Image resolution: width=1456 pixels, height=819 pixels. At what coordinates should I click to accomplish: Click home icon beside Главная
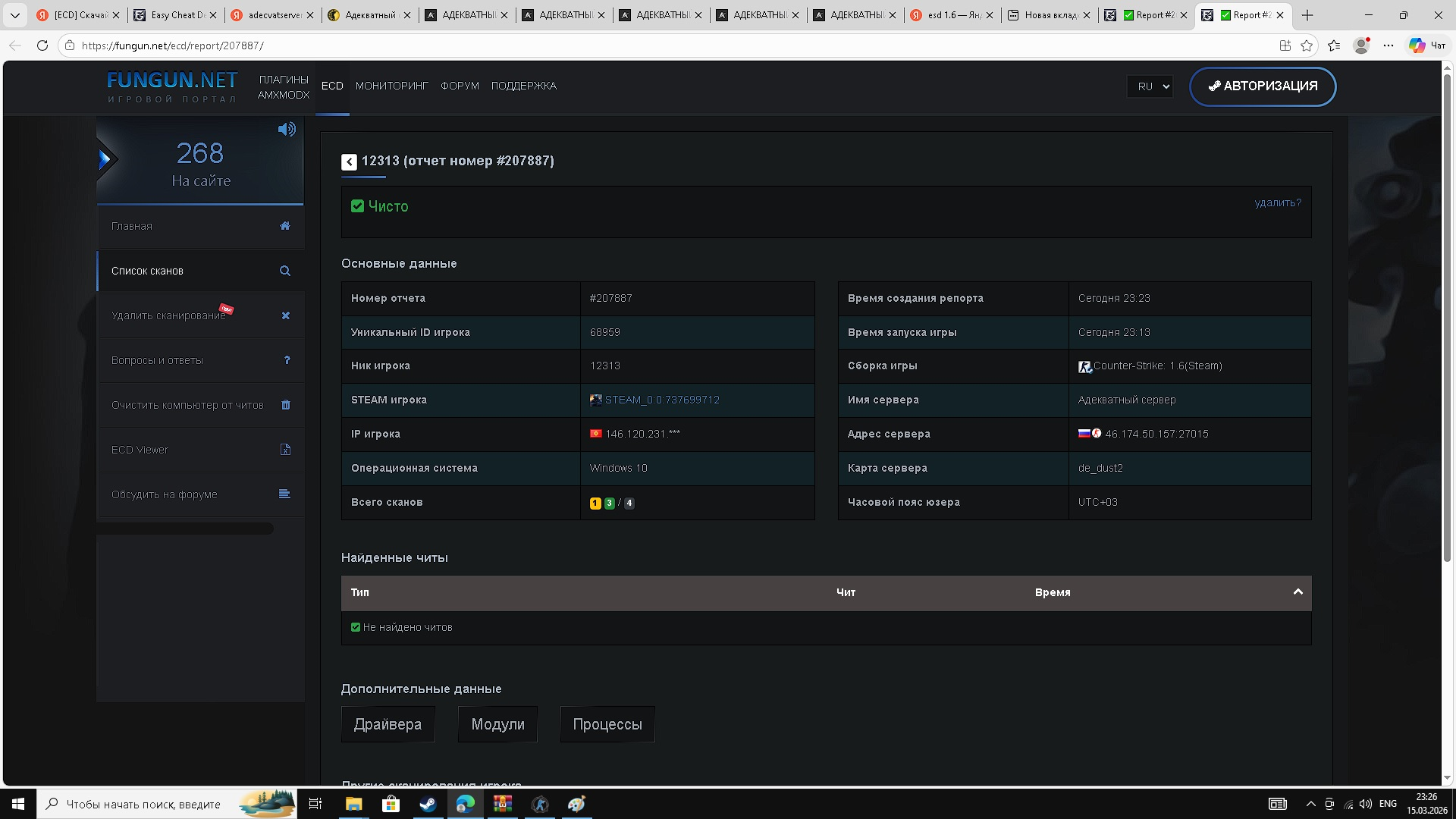[x=285, y=226]
